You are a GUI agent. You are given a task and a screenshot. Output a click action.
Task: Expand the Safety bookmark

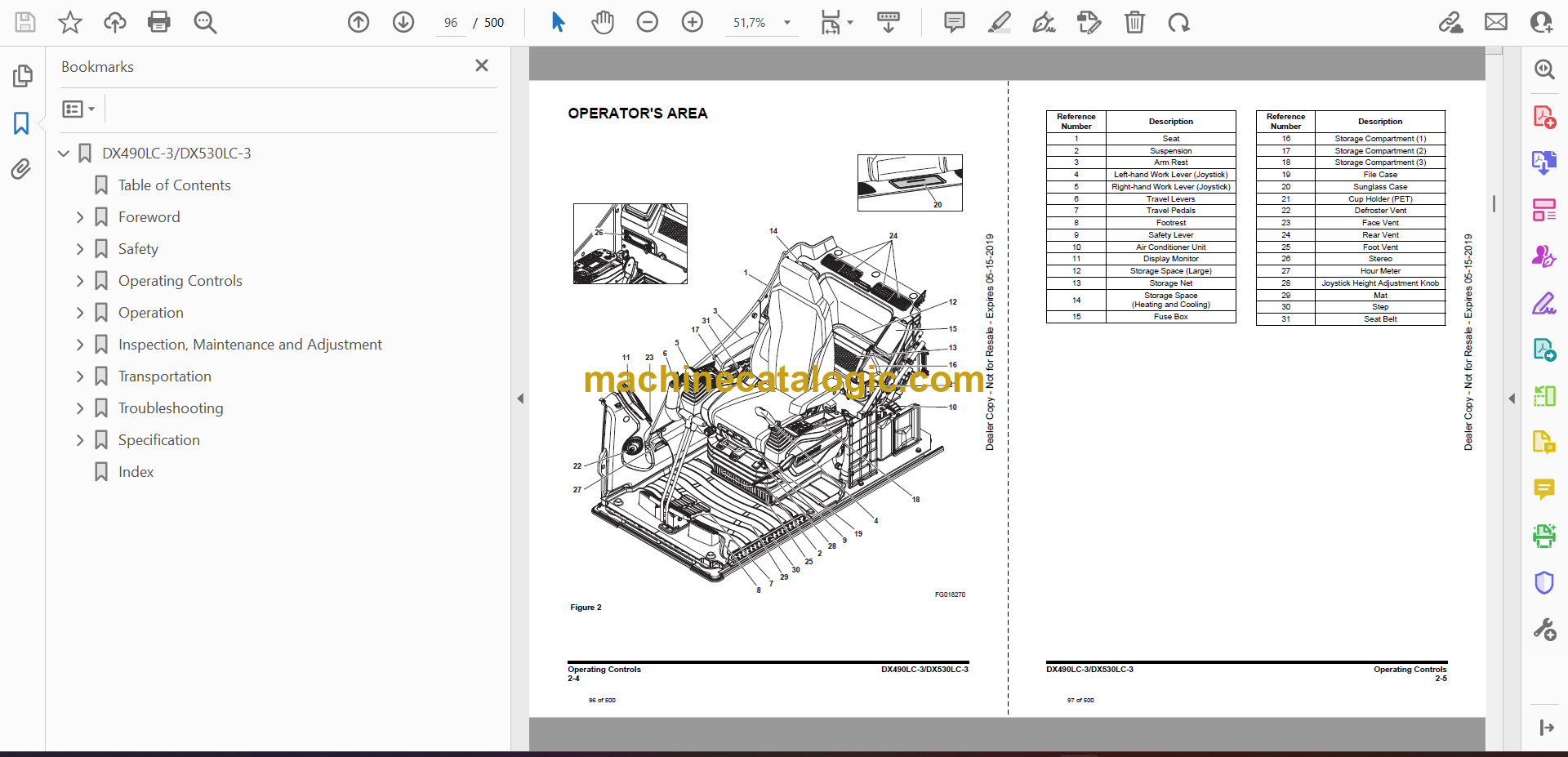click(80, 249)
